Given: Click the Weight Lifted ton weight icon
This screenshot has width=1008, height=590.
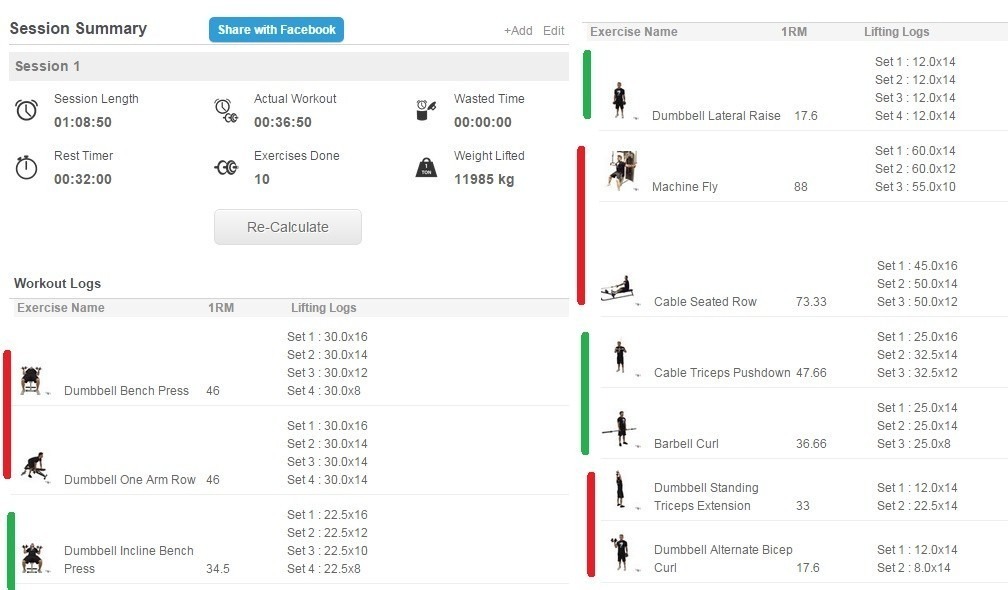Looking at the screenshot, I should click(x=427, y=167).
